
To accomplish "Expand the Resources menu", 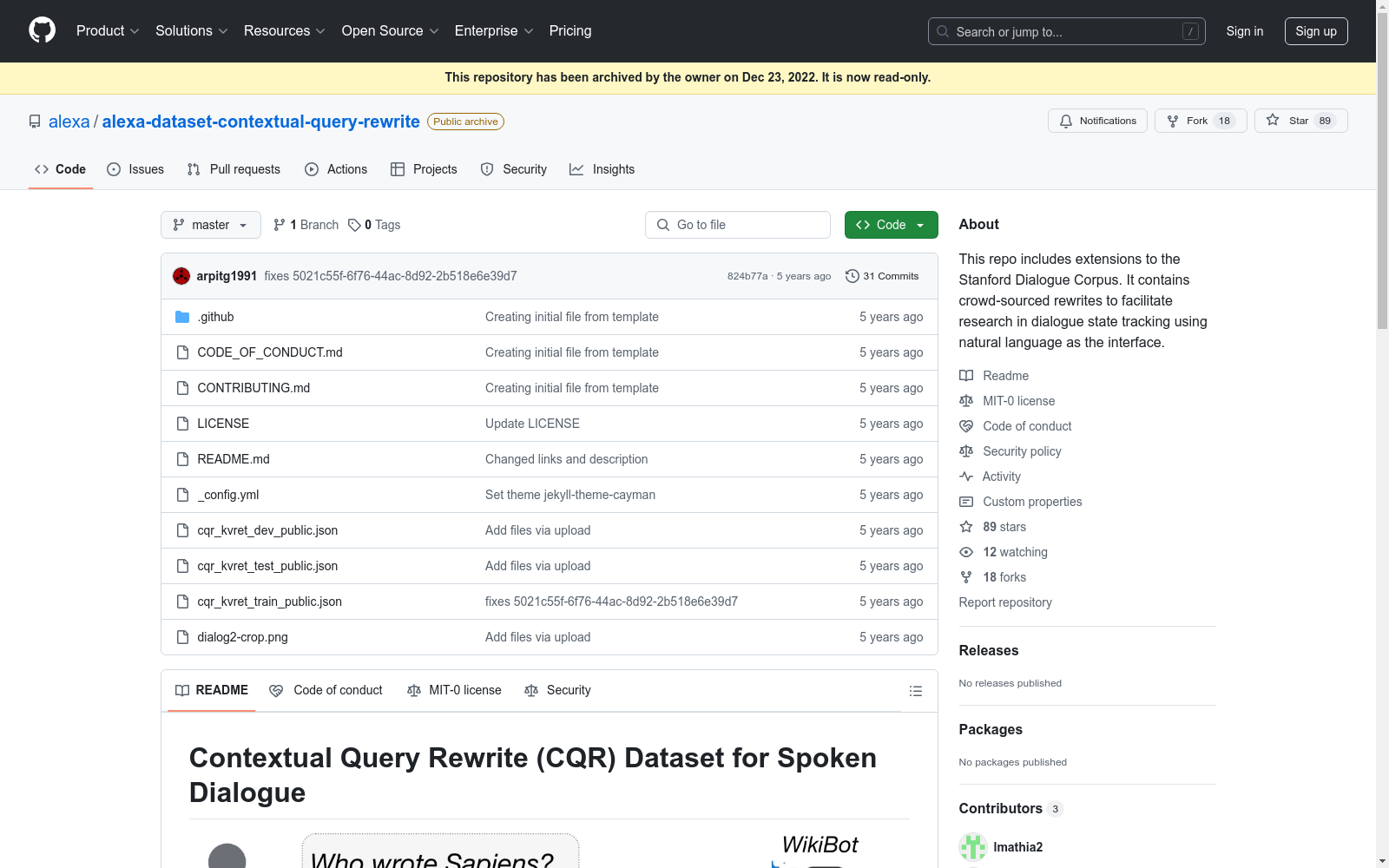I will [x=285, y=30].
